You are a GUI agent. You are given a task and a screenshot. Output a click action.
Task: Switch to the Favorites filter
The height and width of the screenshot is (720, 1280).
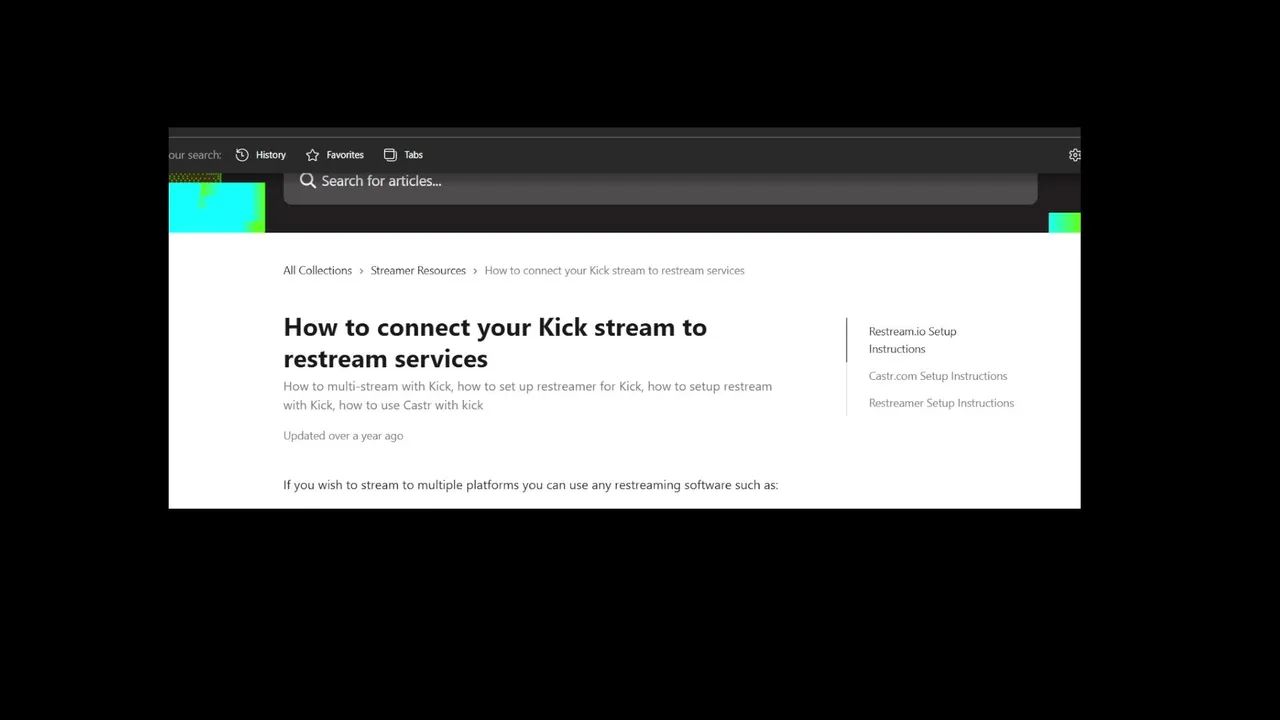(335, 155)
